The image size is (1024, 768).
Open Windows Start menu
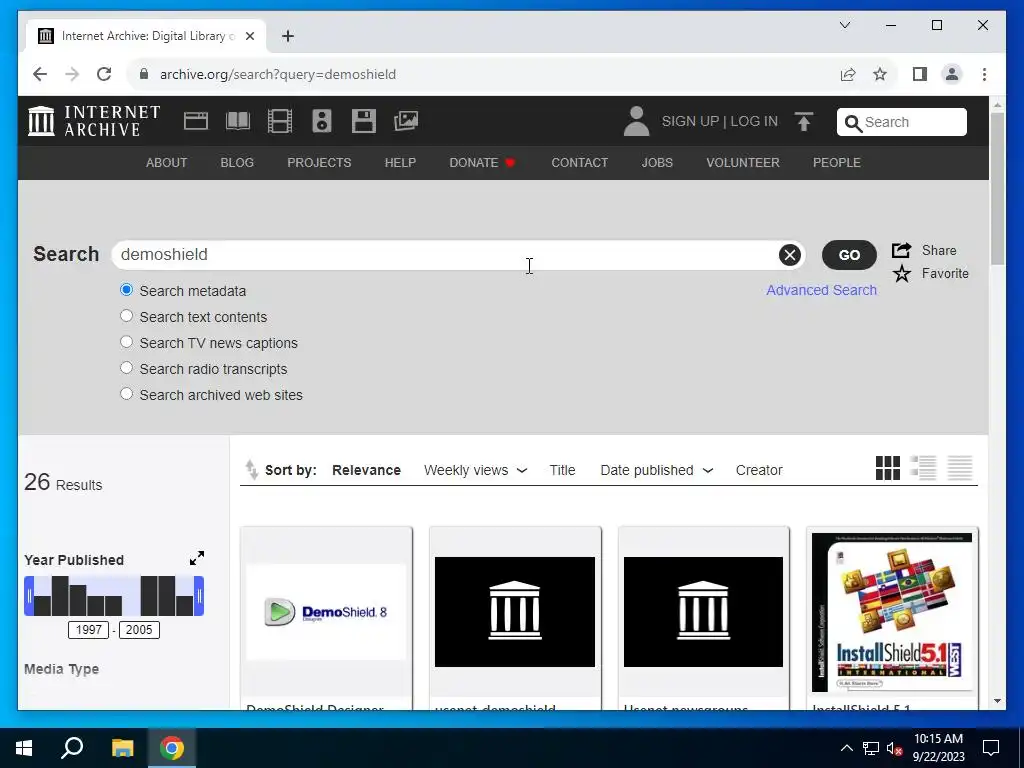pyautogui.click(x=24, y=748)
